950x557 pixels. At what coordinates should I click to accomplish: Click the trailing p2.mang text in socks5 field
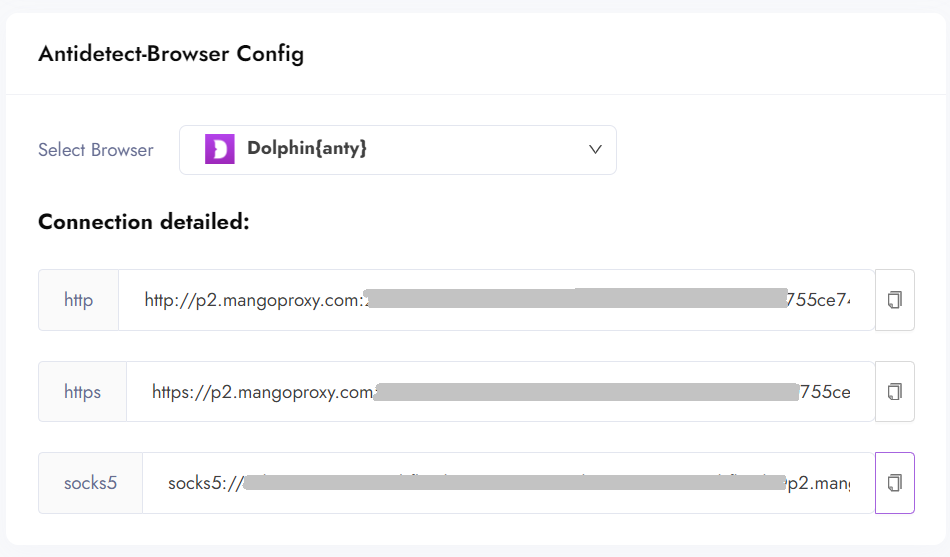pyautogui.click(x=818, y=484)
